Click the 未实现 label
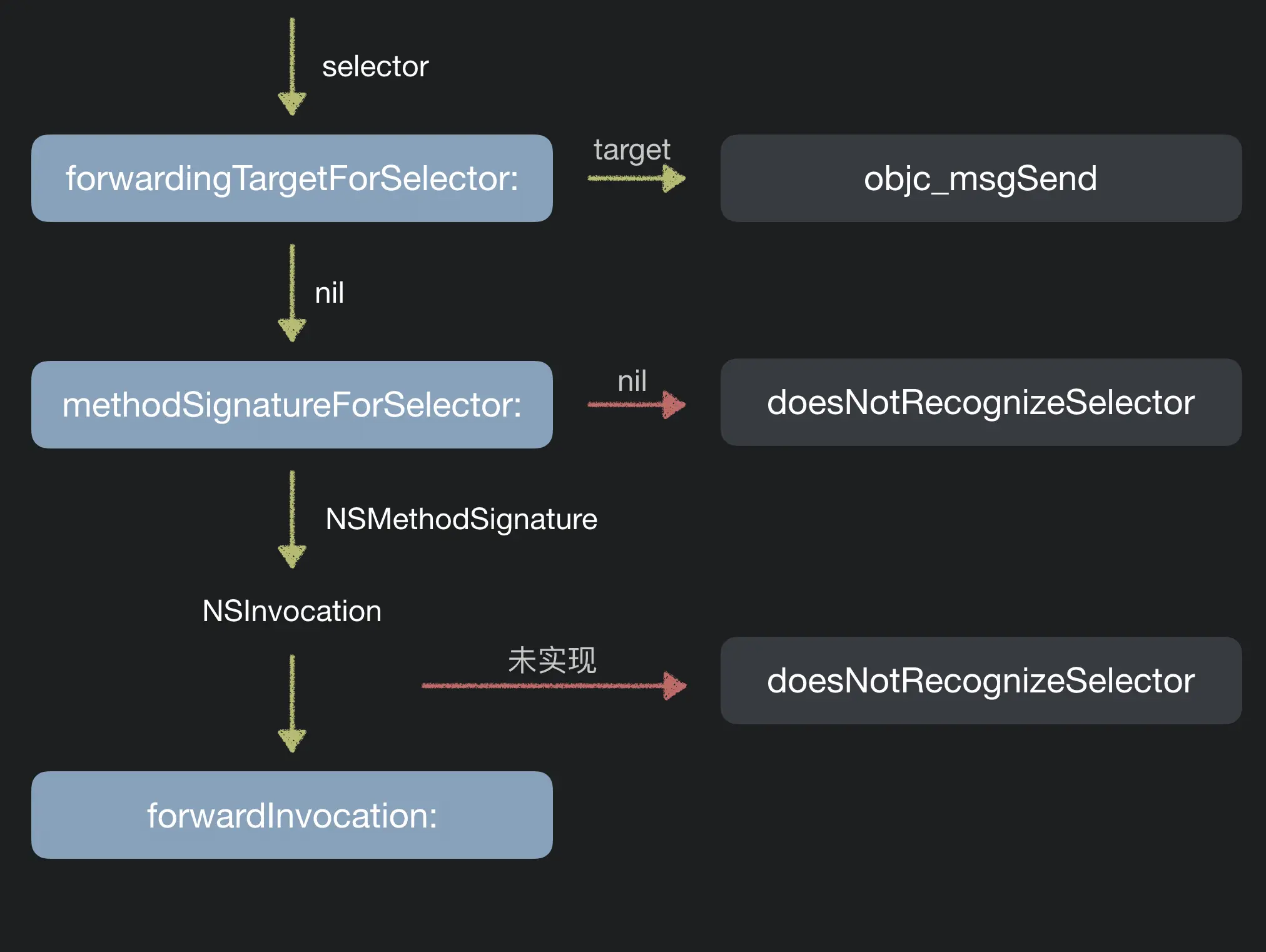 pyautogui.click(x=552, y=661)
